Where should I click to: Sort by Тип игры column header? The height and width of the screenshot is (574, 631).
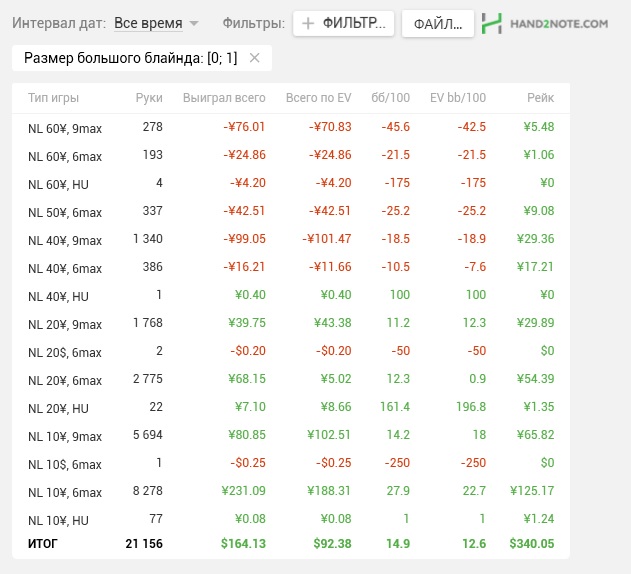click(54, 98)
